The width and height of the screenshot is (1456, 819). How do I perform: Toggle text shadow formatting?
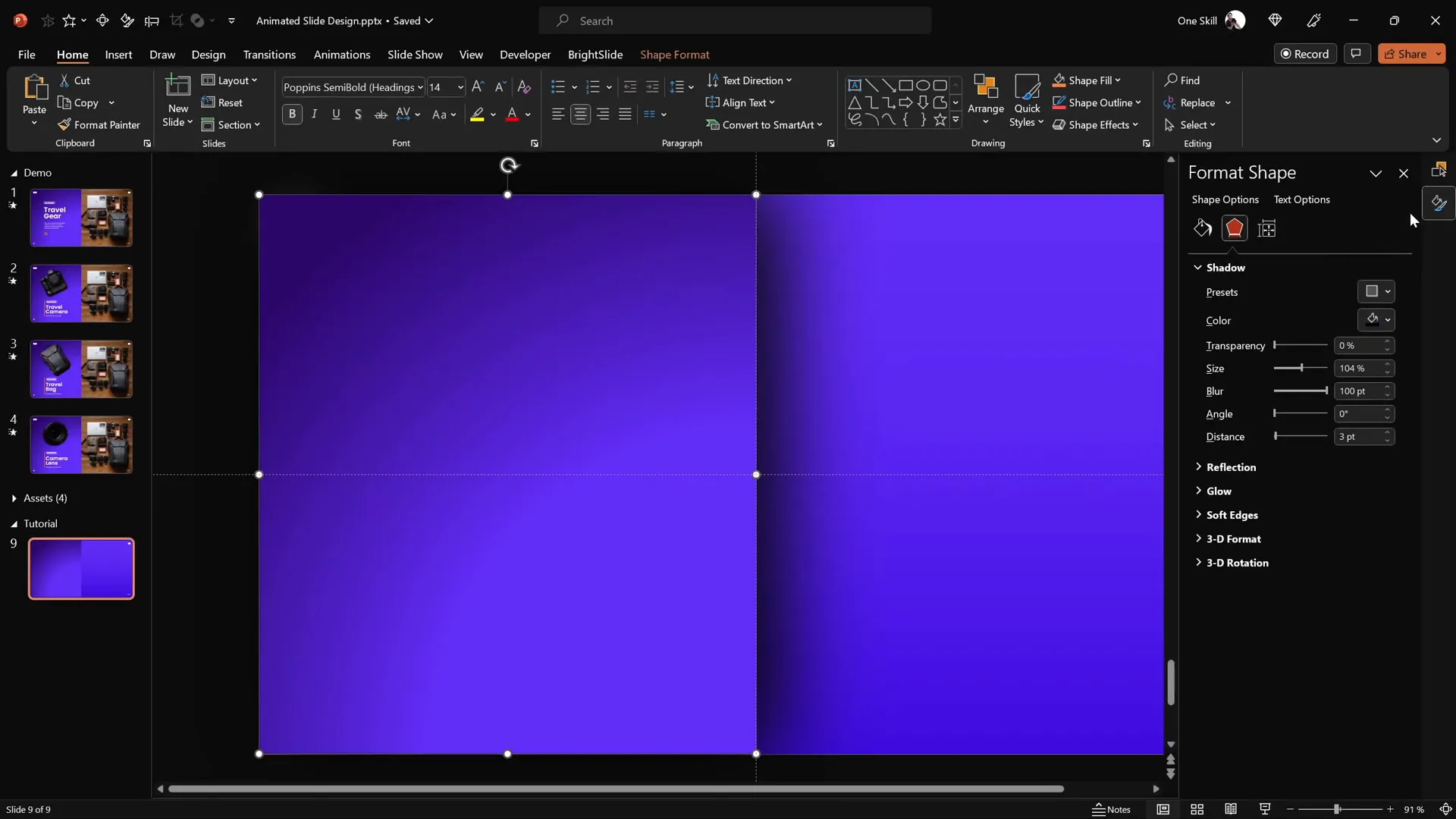point(358,114)
